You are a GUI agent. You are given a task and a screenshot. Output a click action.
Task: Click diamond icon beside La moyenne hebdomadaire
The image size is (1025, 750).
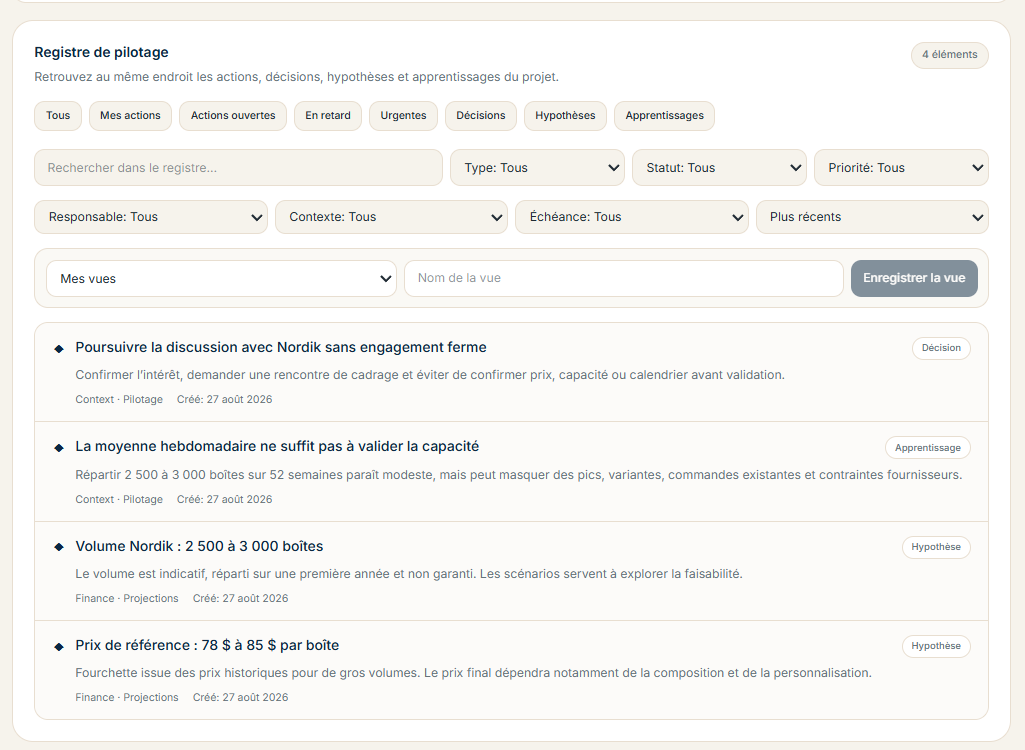click(59, 448)
